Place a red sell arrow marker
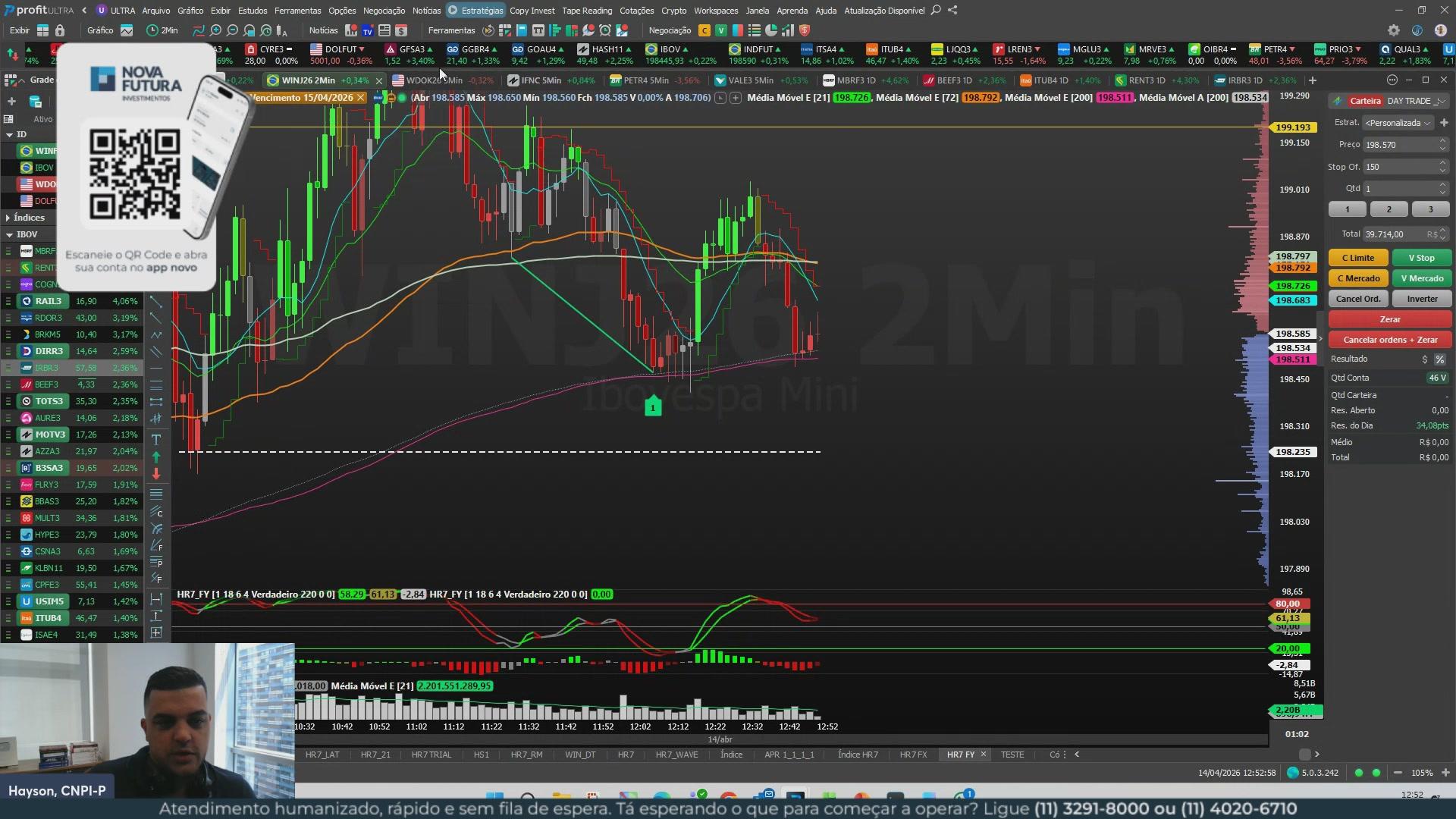This screenshot has height=819, width=1456. pos(156,474)
